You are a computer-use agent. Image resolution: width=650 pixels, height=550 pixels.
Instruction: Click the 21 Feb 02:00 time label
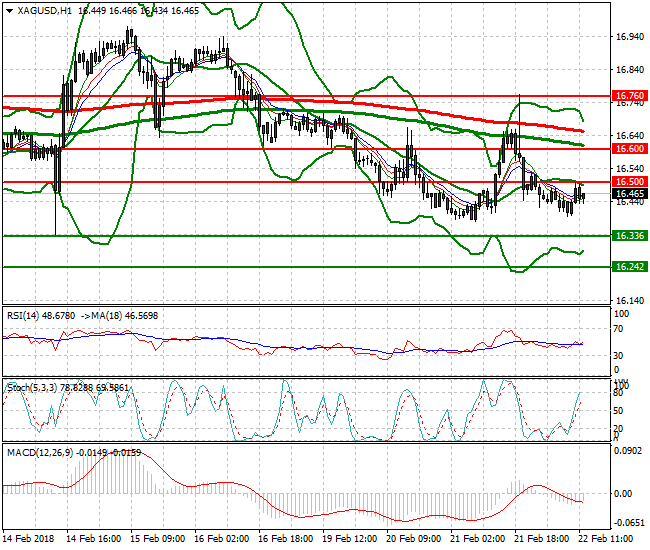coord(478,539)
